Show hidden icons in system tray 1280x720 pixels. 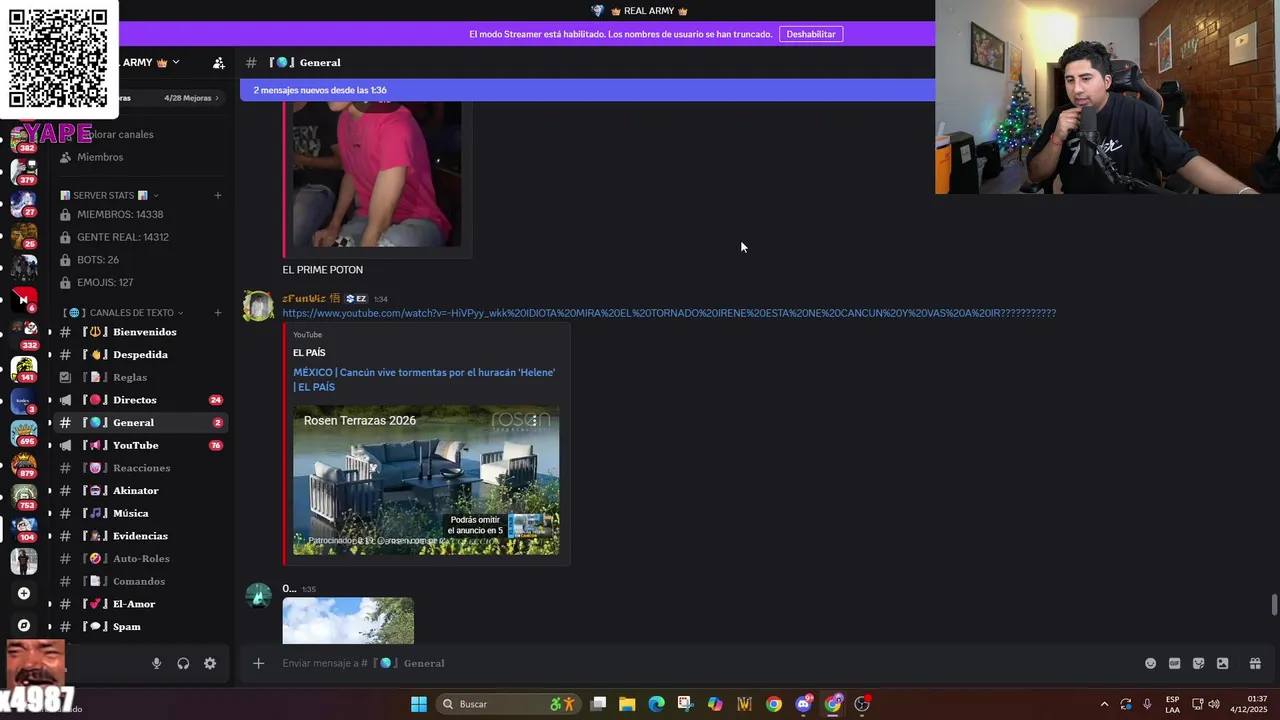[x=1104, y=704]
